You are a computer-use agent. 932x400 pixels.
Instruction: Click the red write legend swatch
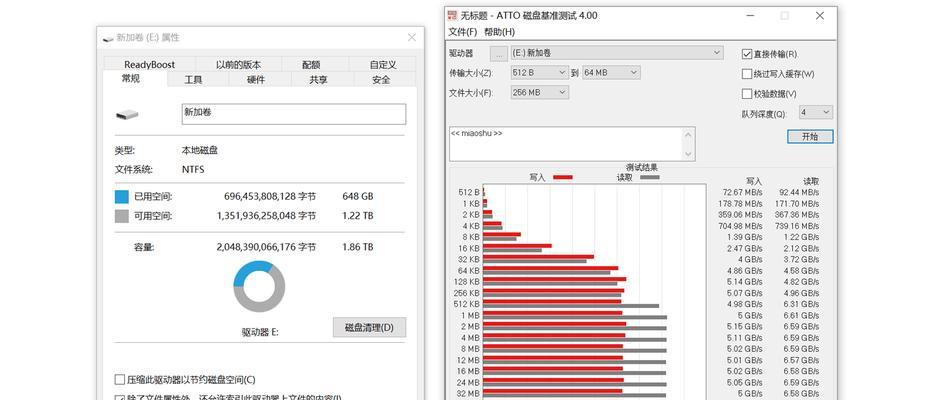point(562,177)
